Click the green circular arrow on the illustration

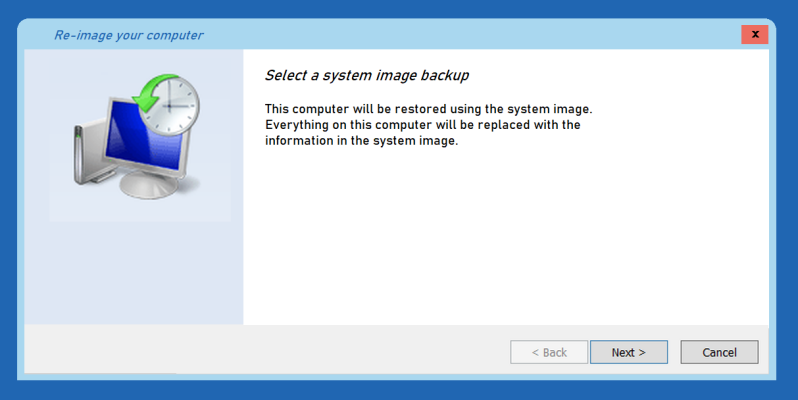pos(150,95)
